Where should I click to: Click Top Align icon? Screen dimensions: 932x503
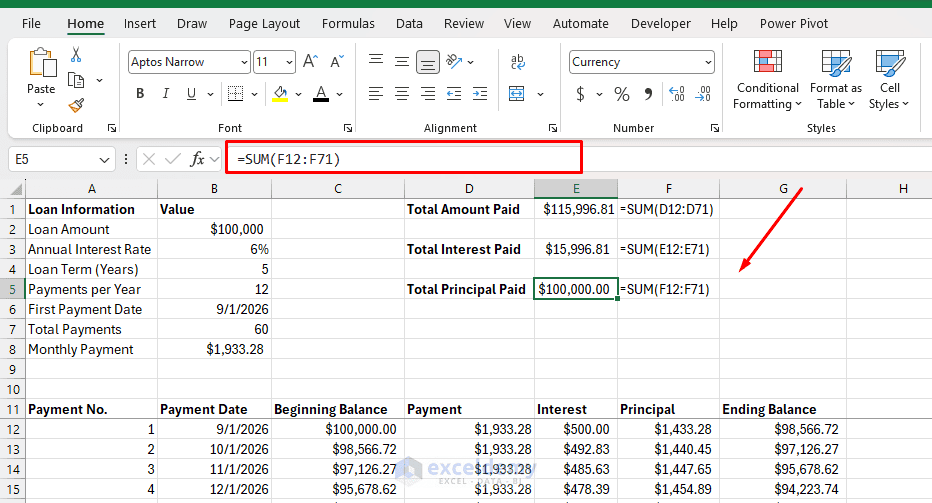pyautogui.click(x=376, y=60)
